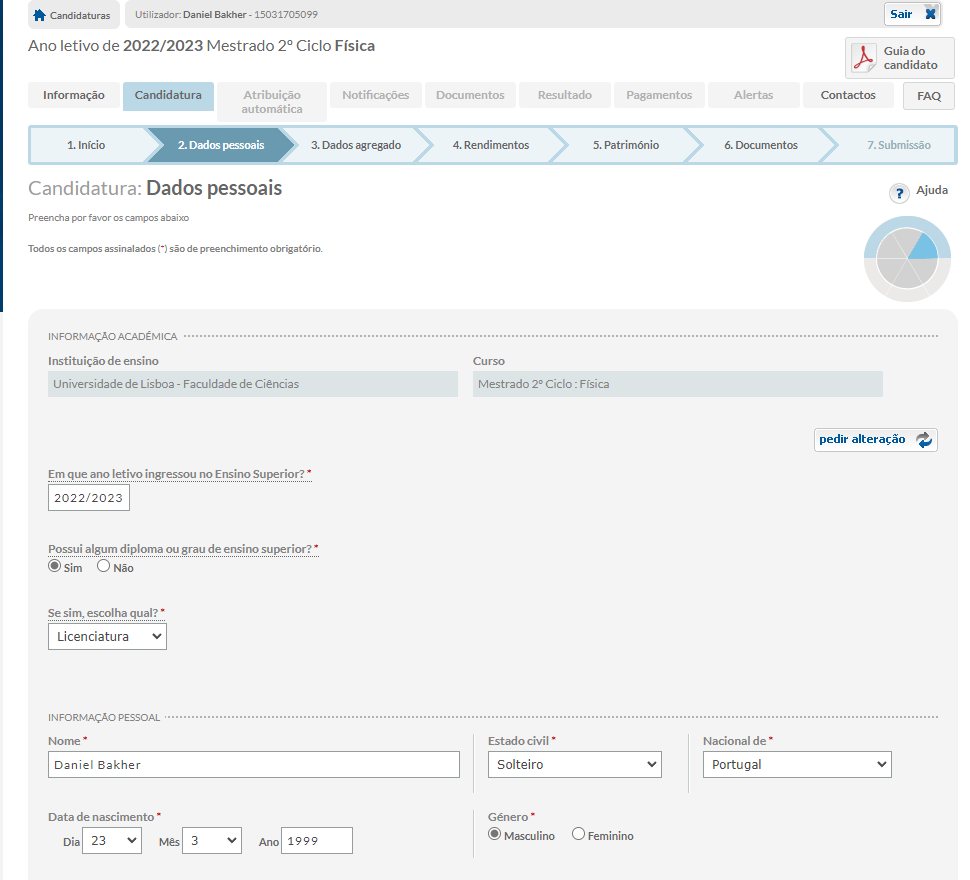Open the Nacional de Portugal dropdown
This screenshot has height=880, width=970.
pos(797,764)
